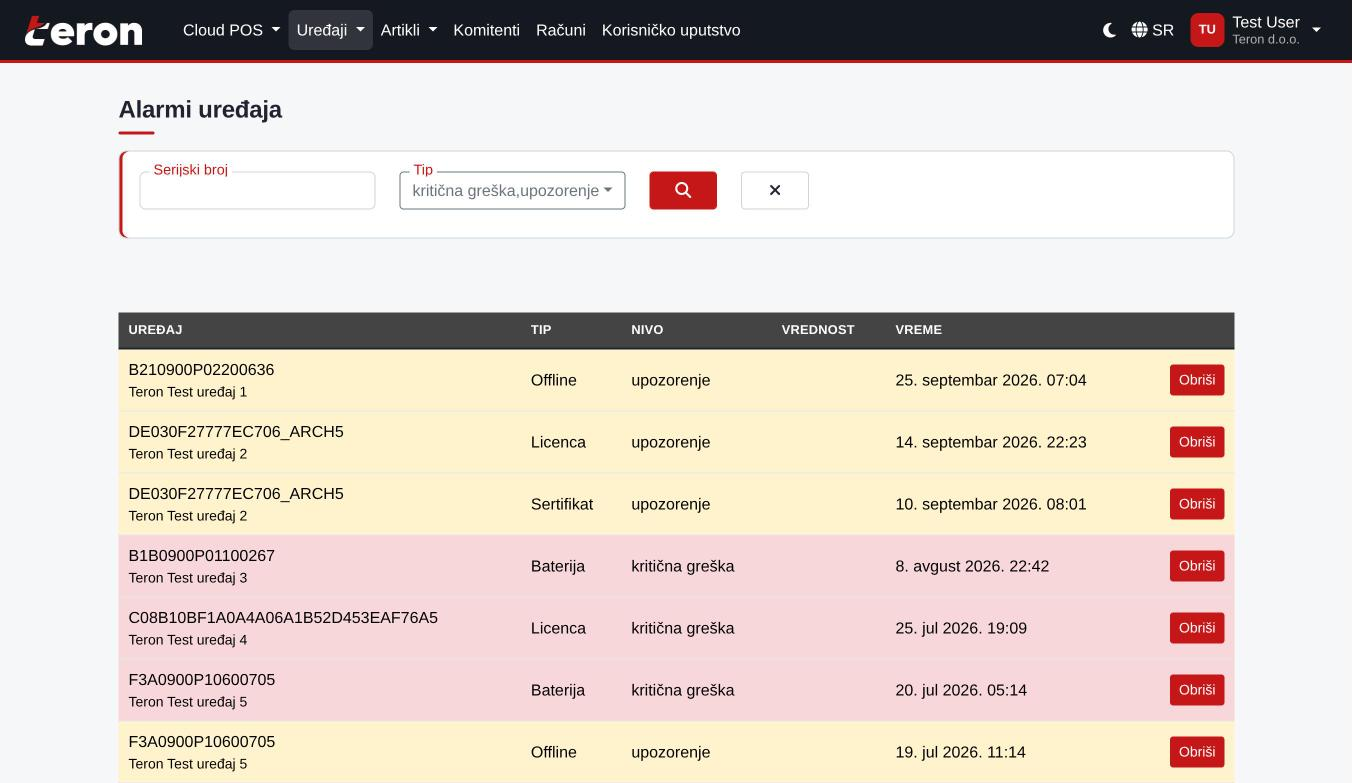Screen dimensions: 1352x783
Task: Go to Komitenti page
Action: (x=486, y=30)
